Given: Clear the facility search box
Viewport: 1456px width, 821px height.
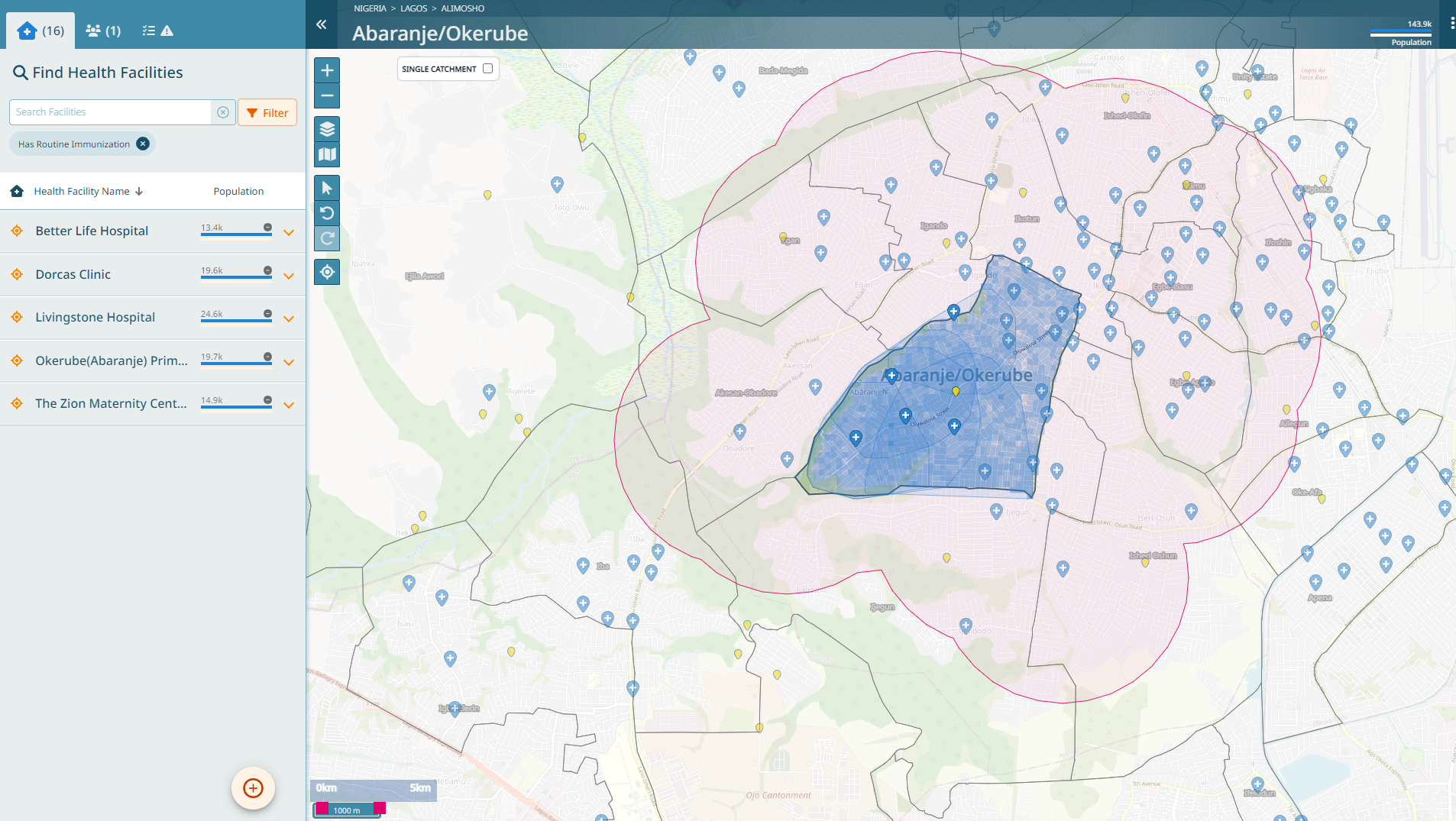Looking at the screenshot, I should point(223,112).
